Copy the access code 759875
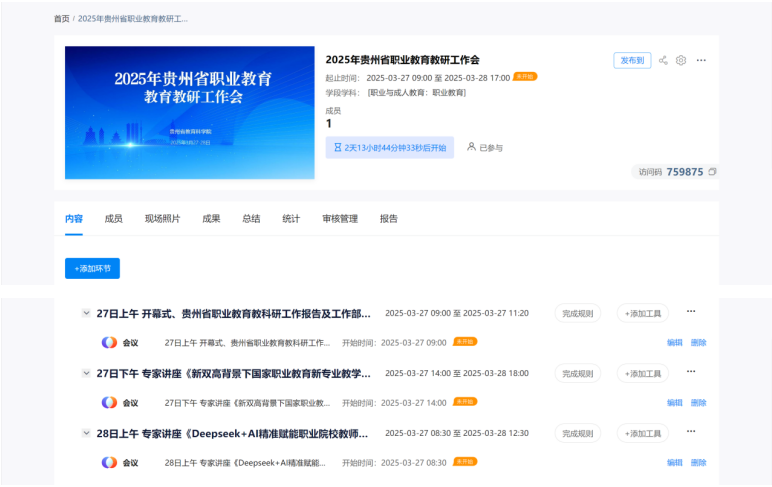Screen dimensions: 772x487 tap(712, 172)
